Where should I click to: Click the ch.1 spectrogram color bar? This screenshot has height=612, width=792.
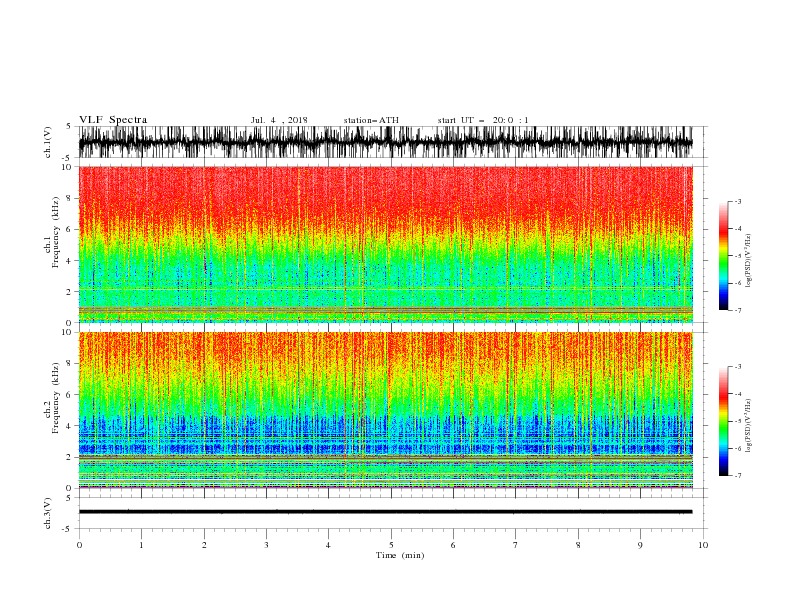coord(723,255)
